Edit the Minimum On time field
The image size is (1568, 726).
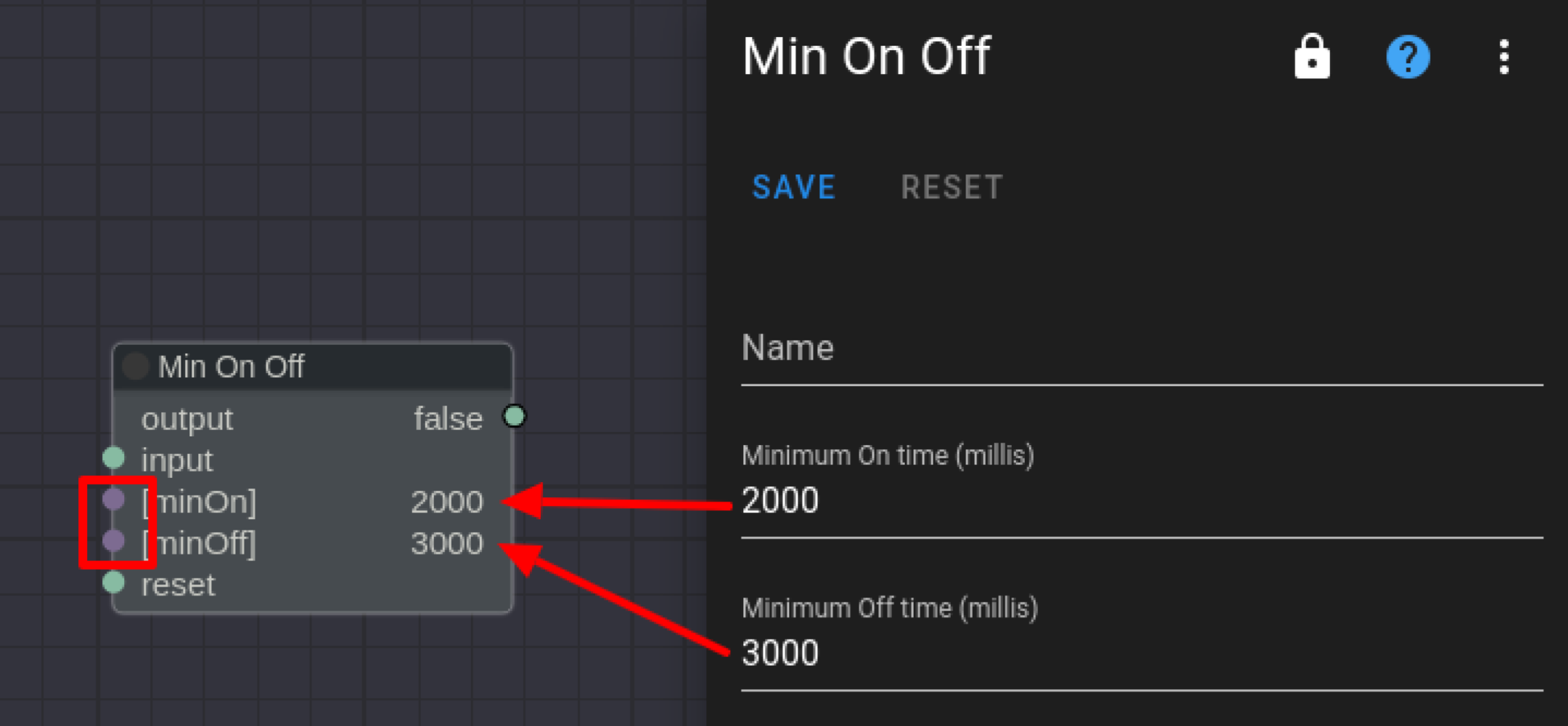[x=1142, y=501]
